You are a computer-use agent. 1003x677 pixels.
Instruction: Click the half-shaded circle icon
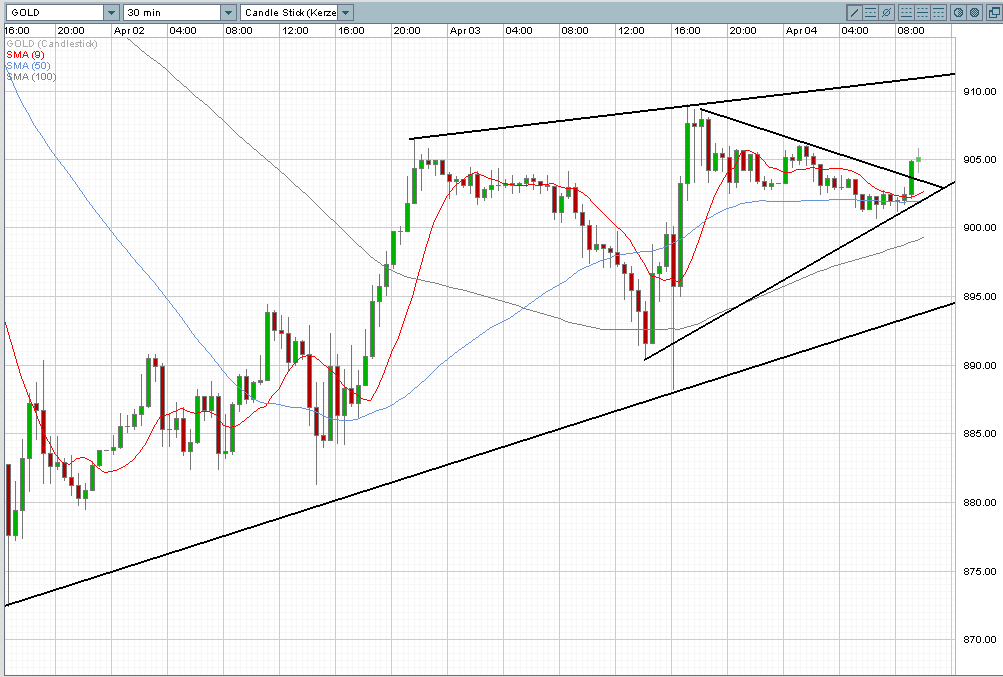957,12
